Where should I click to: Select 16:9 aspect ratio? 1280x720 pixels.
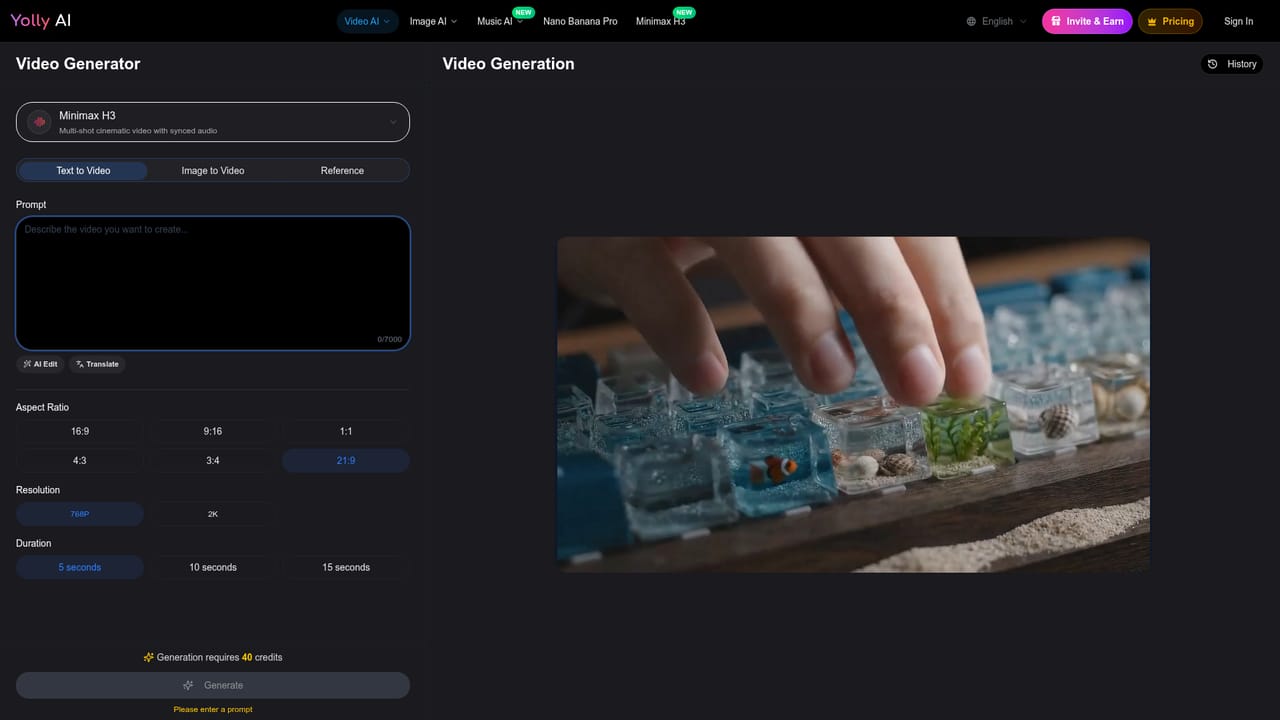click(x=80, y=431)
